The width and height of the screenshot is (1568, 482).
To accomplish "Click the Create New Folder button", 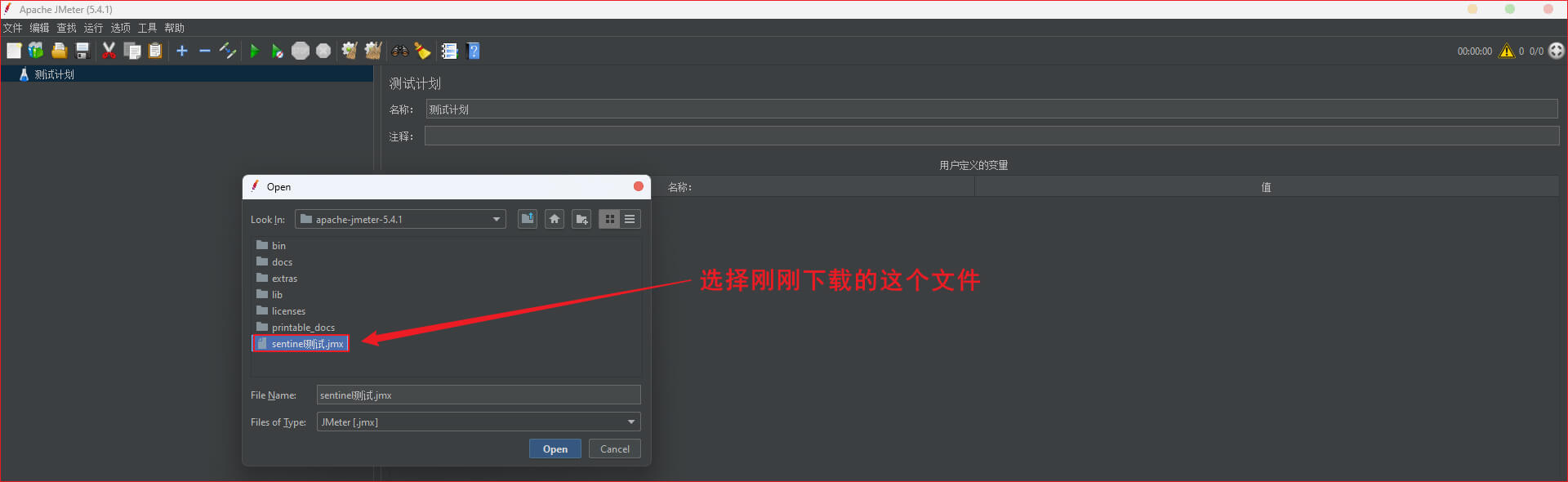I will (581, 219).
